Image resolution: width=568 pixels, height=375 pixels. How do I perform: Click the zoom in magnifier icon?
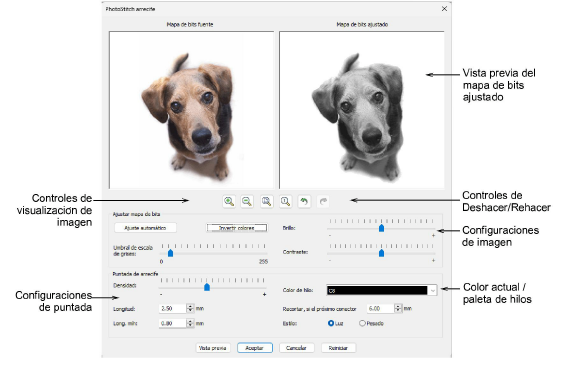(229, 201)
